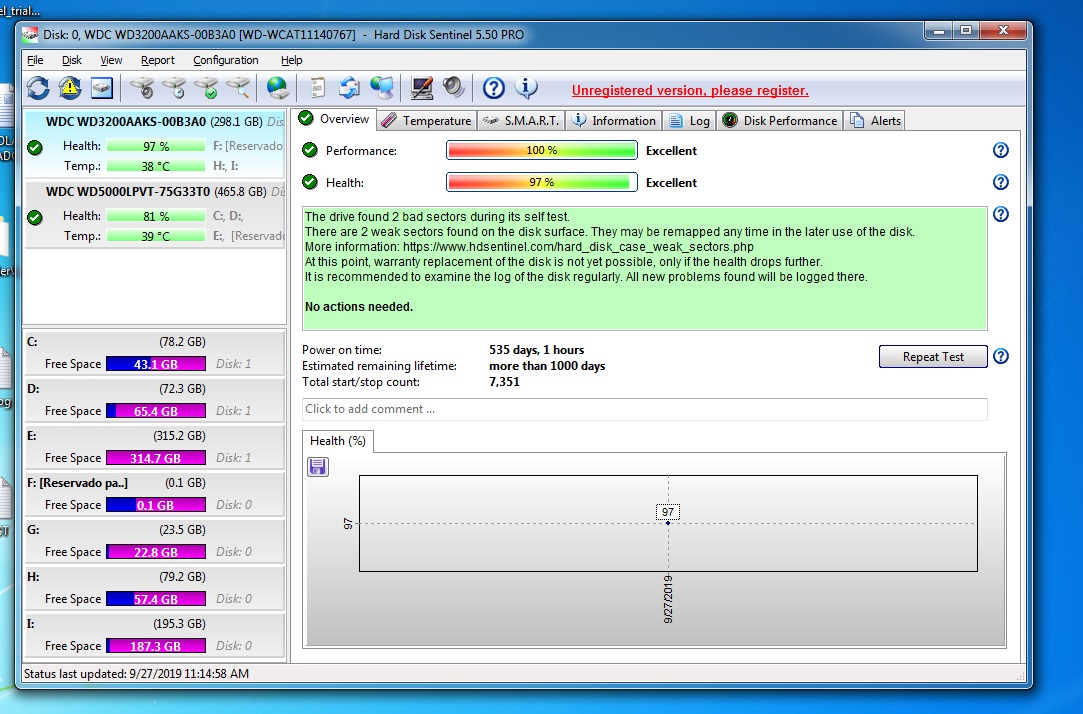Click the globe over disk toolbar icon

coord(278,88)
